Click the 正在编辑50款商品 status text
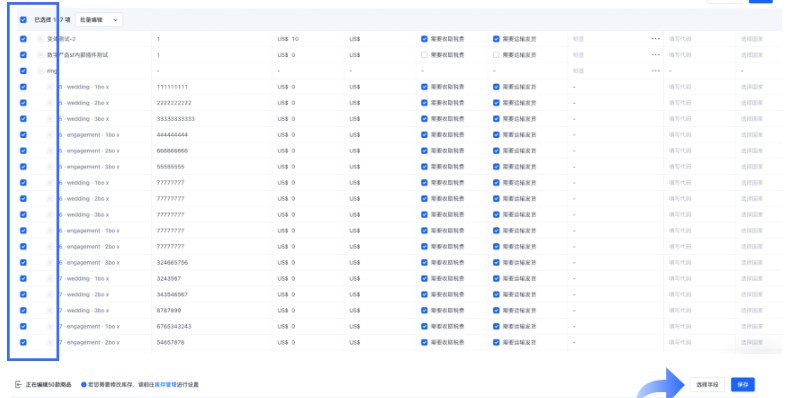The image size is (789, 398). click(x=48, y=384)
